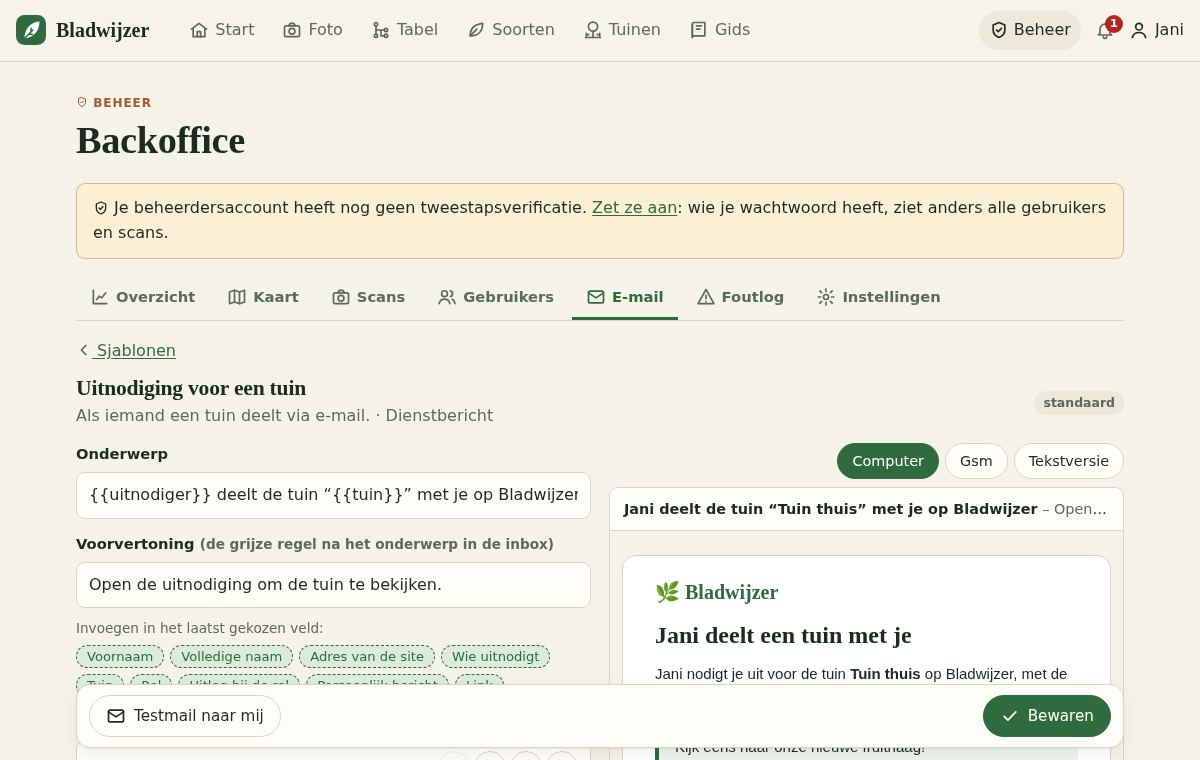Click the 'Zet ze aan' link
The height and width of the screenshot is (760, 1200).
634,207
